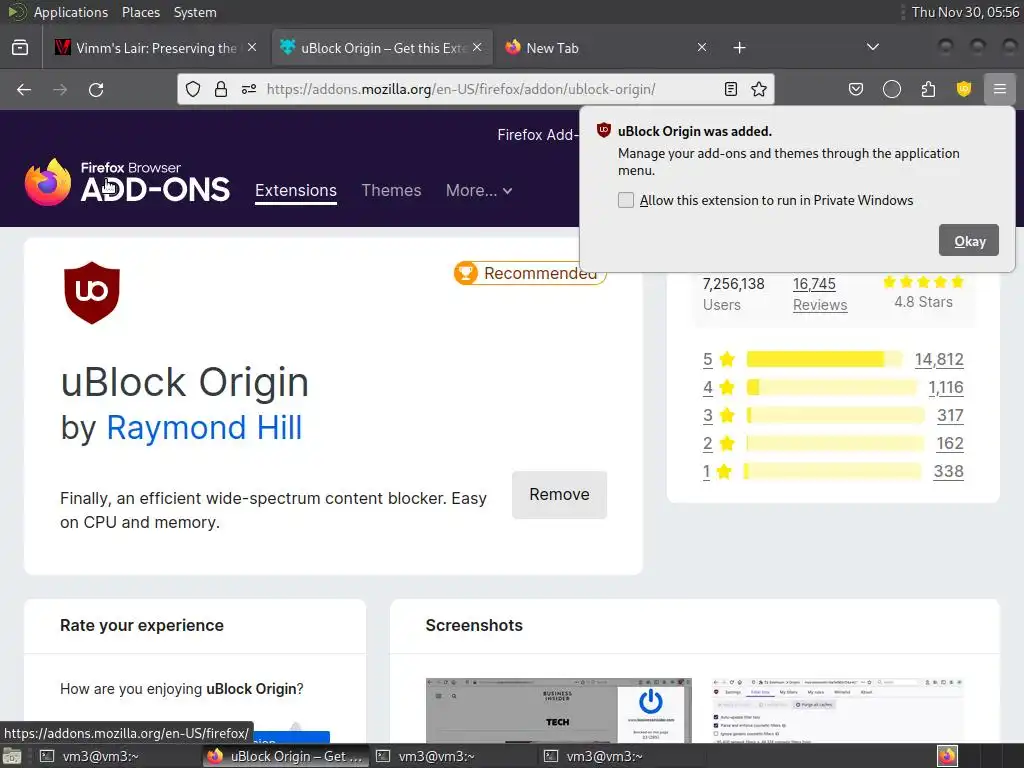Toggle reader view icon

(x=731, y=89)
